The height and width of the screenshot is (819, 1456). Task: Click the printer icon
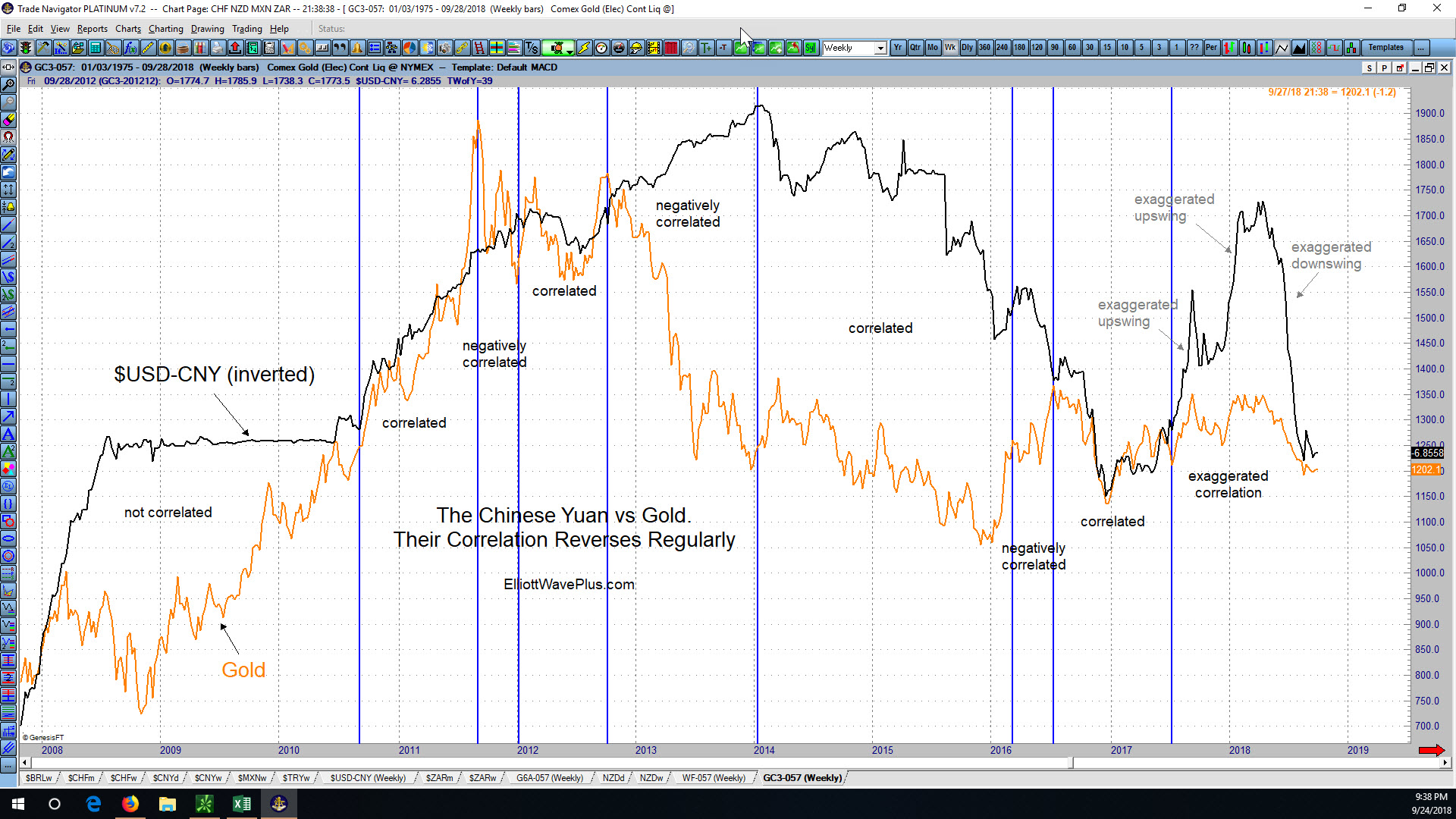point(218,48)
